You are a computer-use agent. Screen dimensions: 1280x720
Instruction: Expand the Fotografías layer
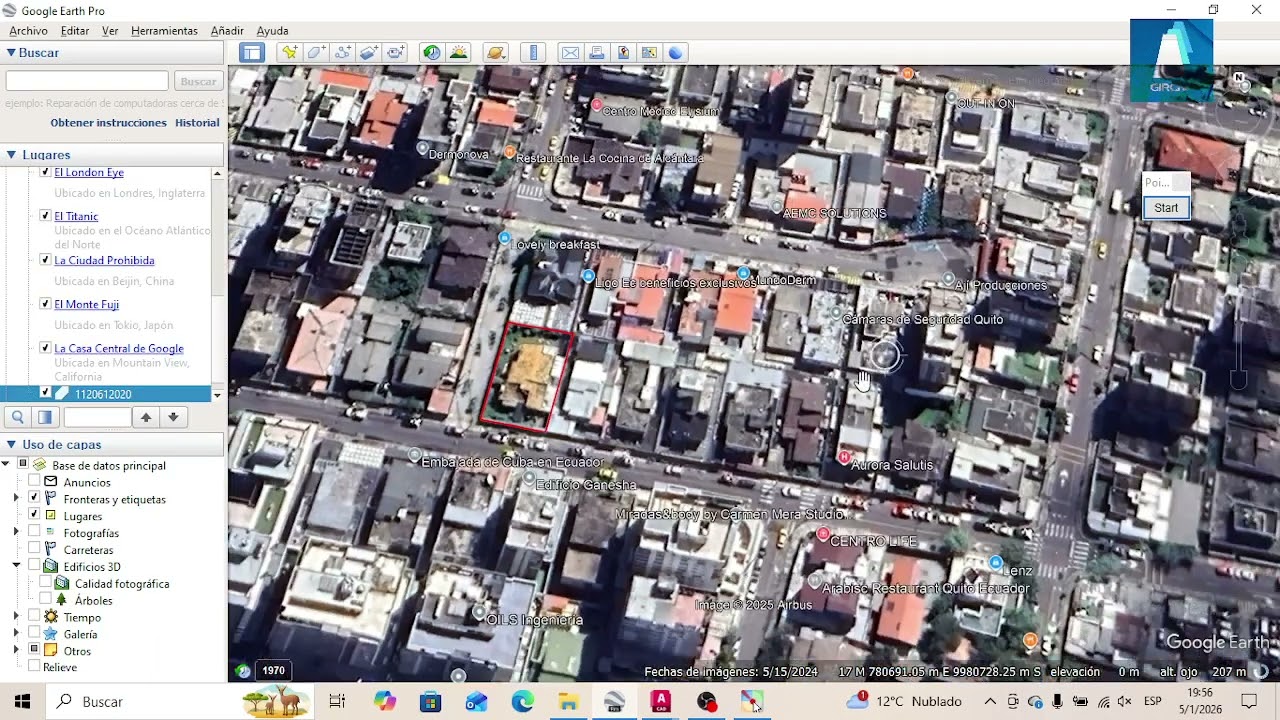[16, 533]
